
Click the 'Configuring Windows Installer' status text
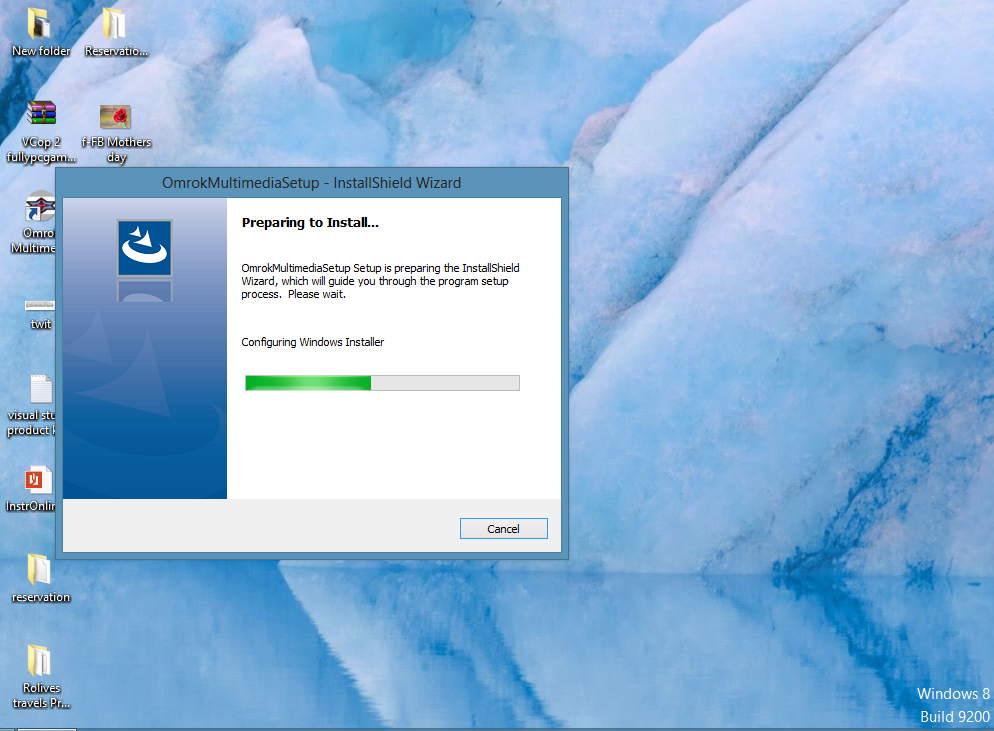[313, 342]
